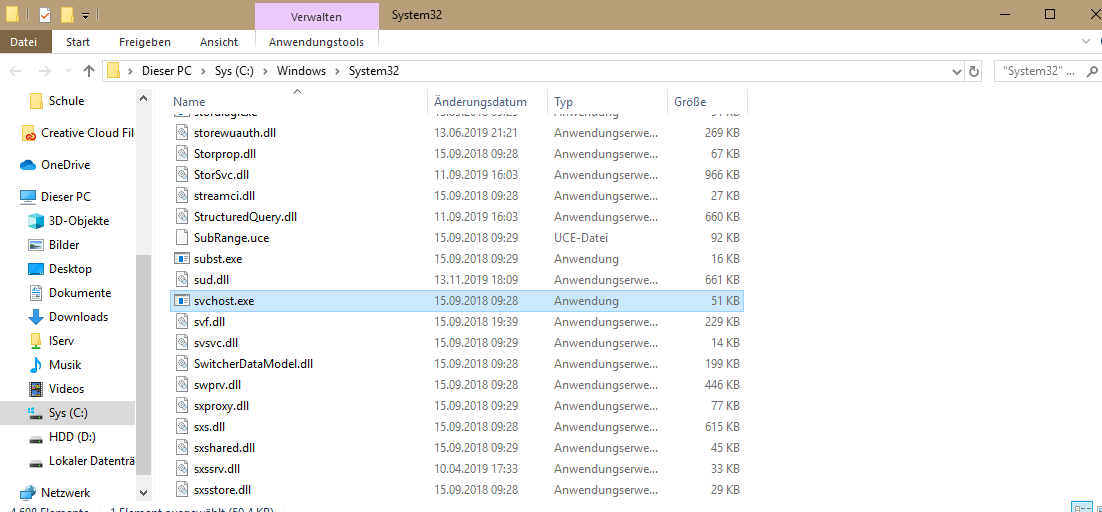Click the Properties quick access toolbar icon
The width and height of the screenshot is (1102, 512).
pos(45,14)
